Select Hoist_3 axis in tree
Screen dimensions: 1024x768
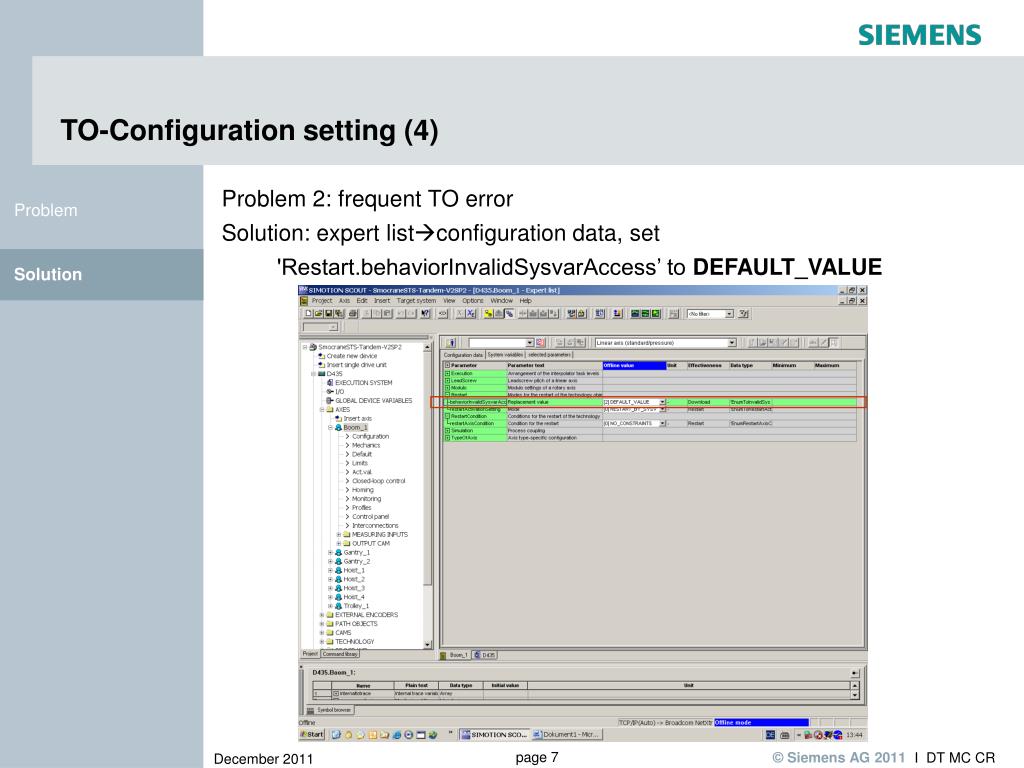click(x=354, y=588)
